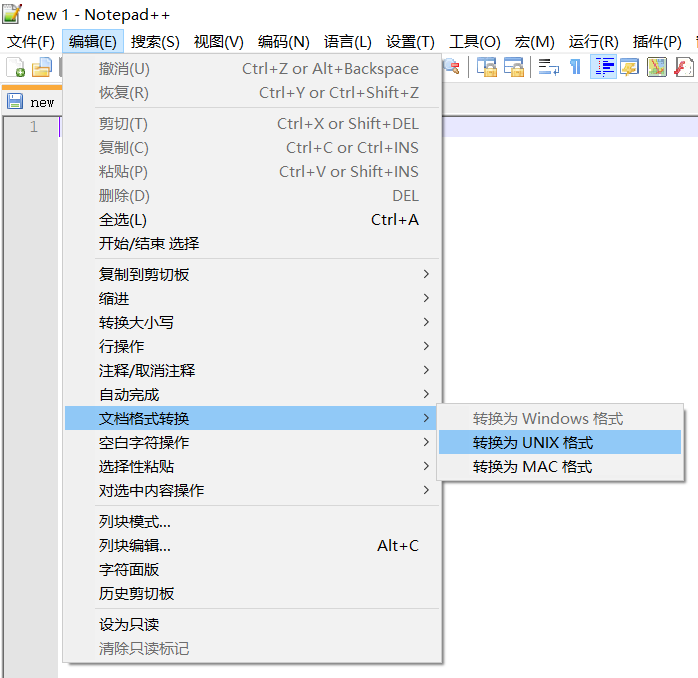Open the 插件(P) menu

click(x=657, y=42)
